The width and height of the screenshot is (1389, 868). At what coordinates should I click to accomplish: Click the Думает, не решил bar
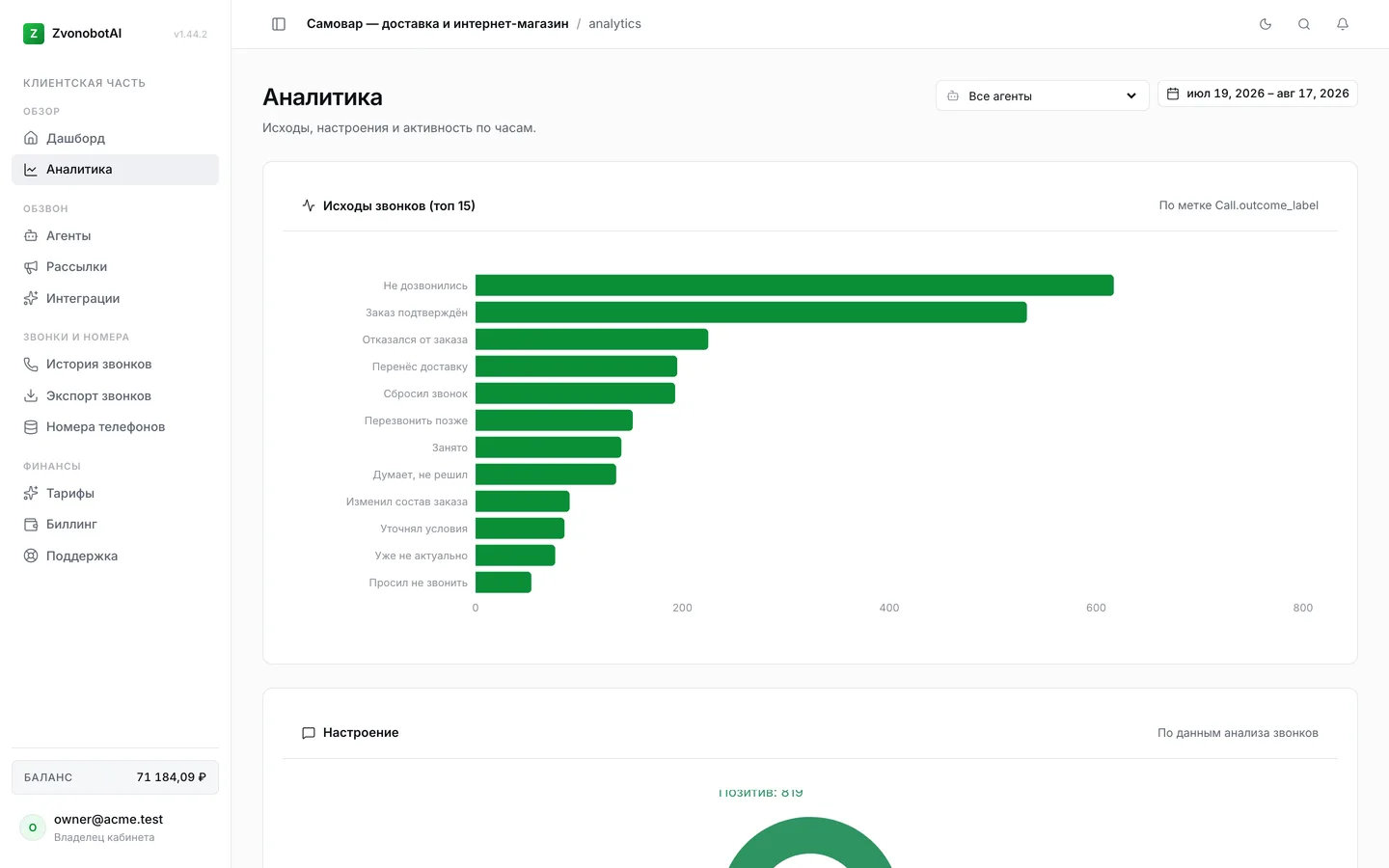click(545, 475)
